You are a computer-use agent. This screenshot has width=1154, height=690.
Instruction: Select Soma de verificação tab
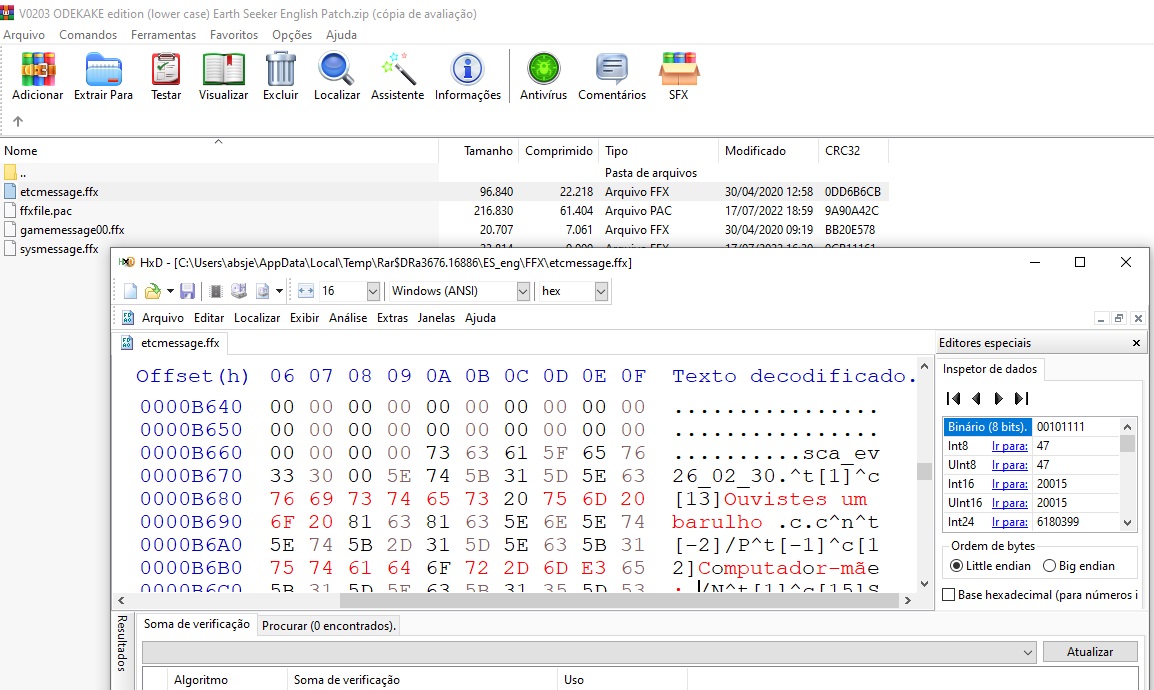point(197,624)
